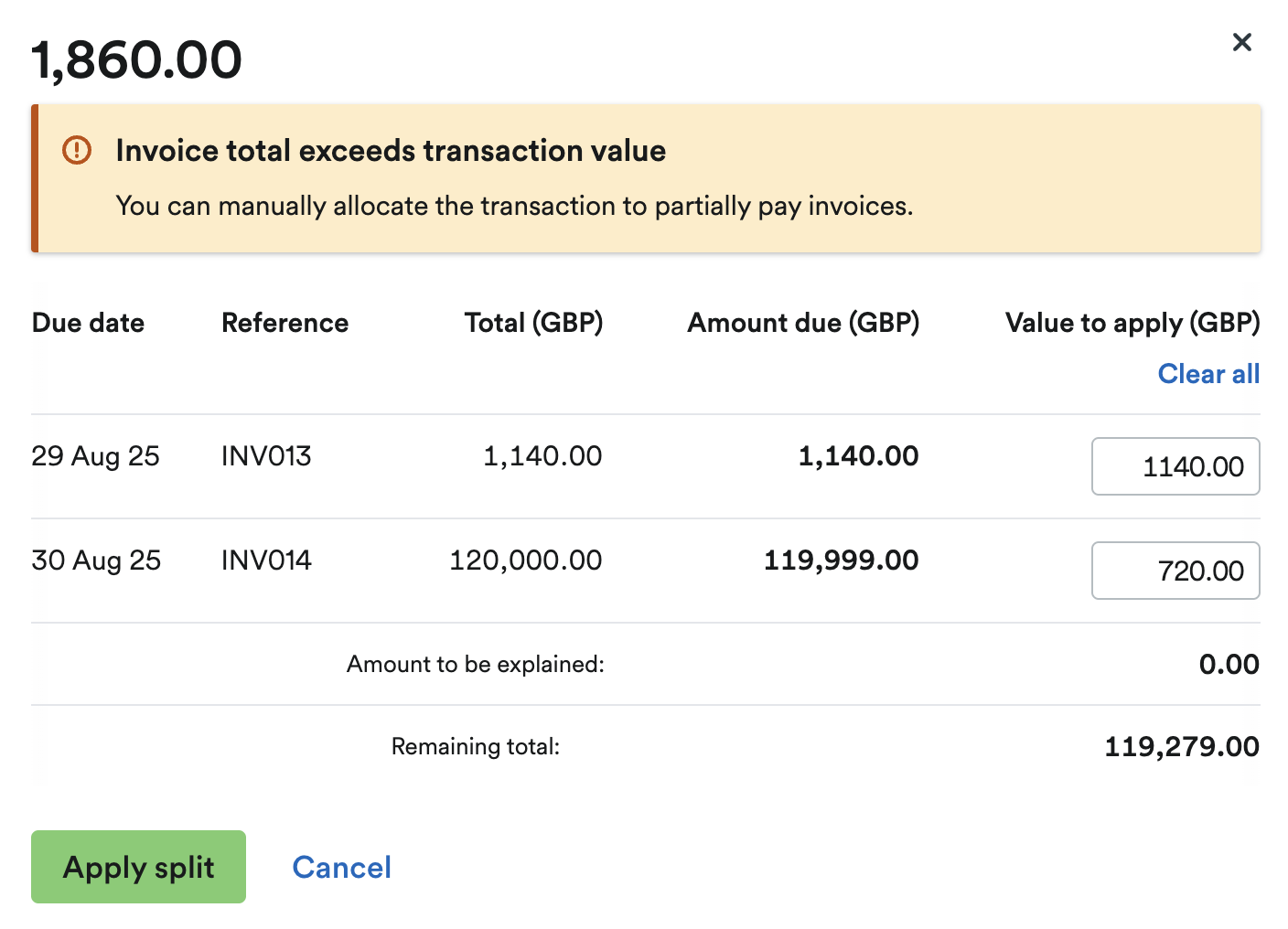Click the Amount due (GBP) column header
Viewport: 1288px width, 929px height.
tap(803, 323)
